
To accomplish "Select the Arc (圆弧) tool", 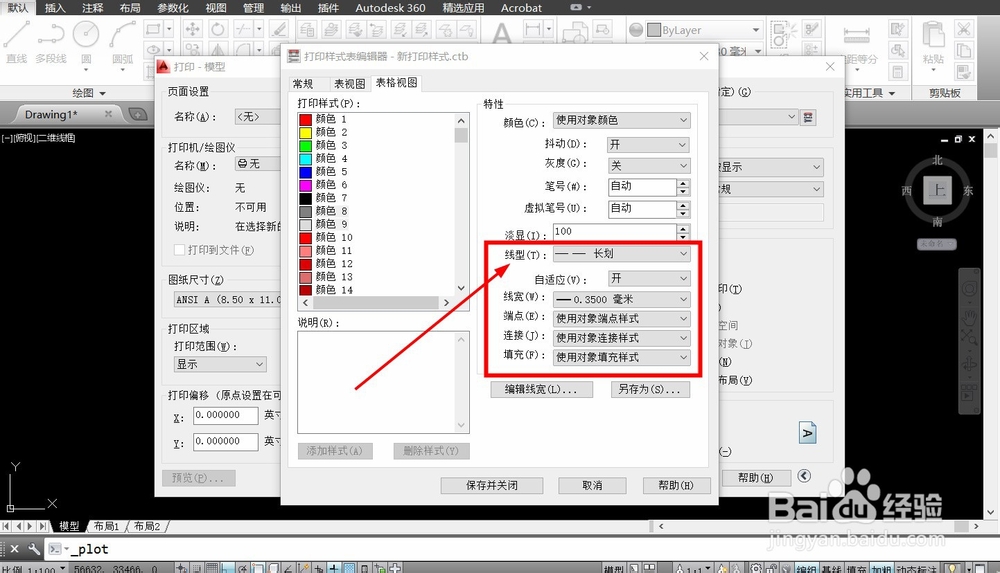I will pos(122,41).
